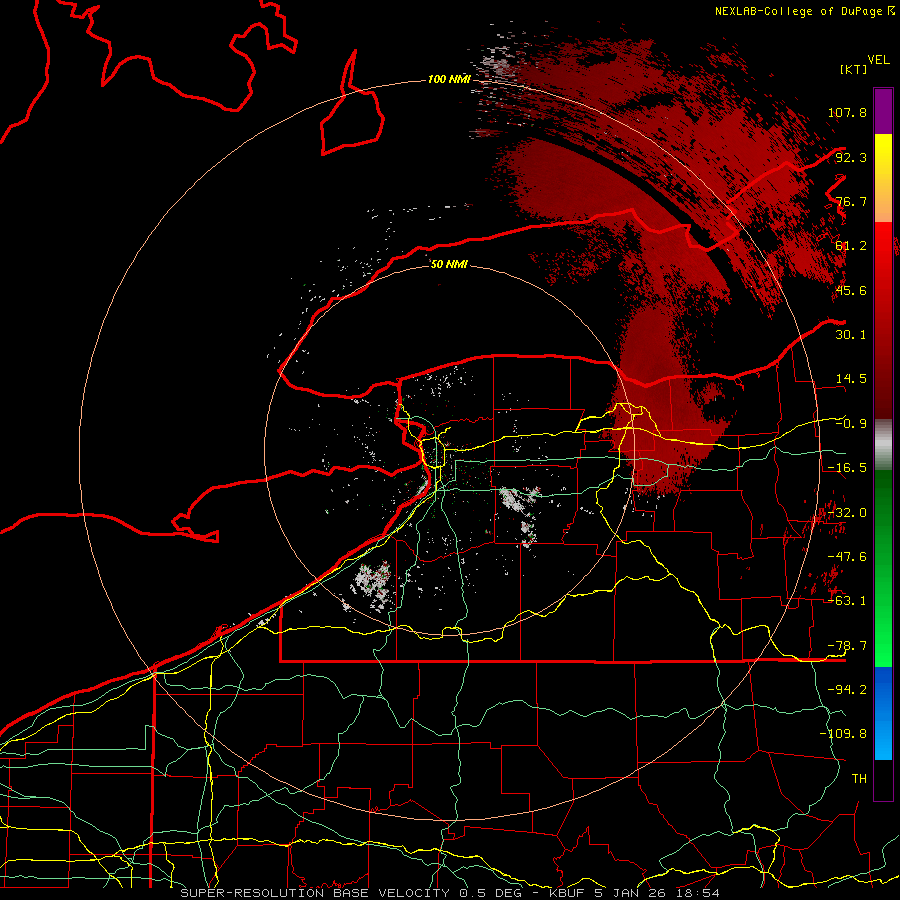Click the TH threshold label
This screenshot has width=900, height=900.
coord(859,779)
